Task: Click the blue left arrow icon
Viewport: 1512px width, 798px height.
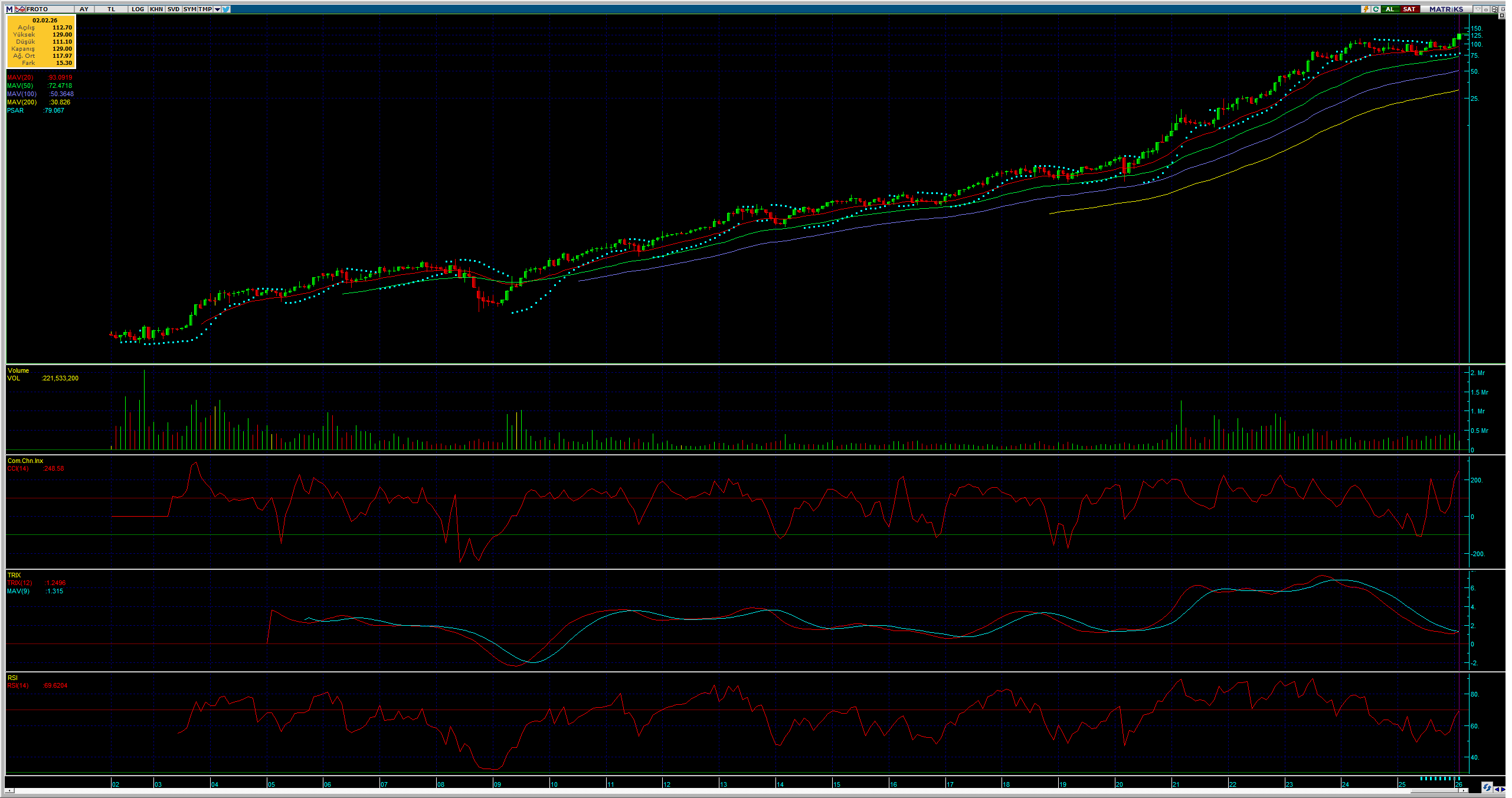Action: point(1497,790)
